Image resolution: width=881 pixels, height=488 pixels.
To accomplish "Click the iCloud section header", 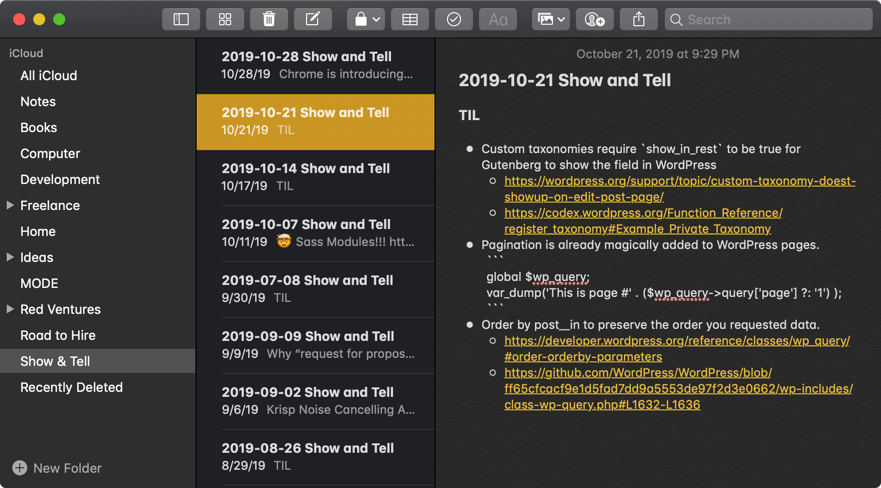I will click(x=26, y=53).
